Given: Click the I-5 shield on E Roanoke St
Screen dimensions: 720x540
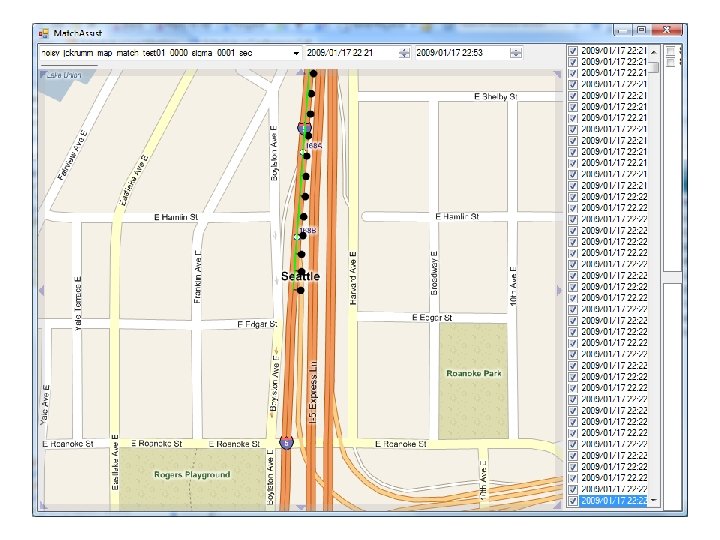Looking at the screenshot, I should click(287, 443).
